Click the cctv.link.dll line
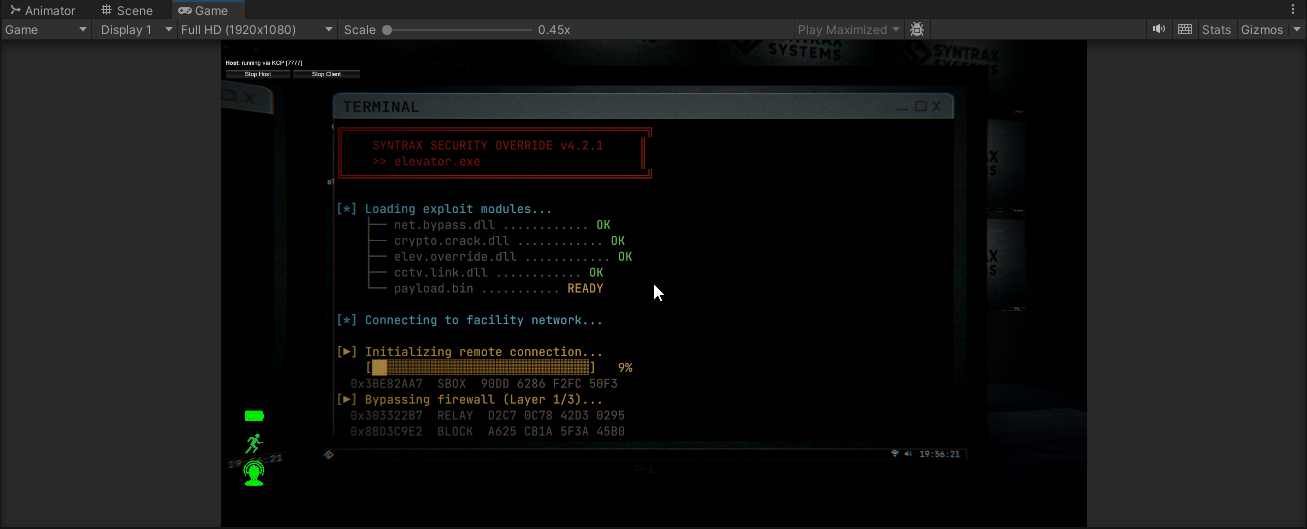The width and height of the screenshot is (1307, 529). [486, 272]
